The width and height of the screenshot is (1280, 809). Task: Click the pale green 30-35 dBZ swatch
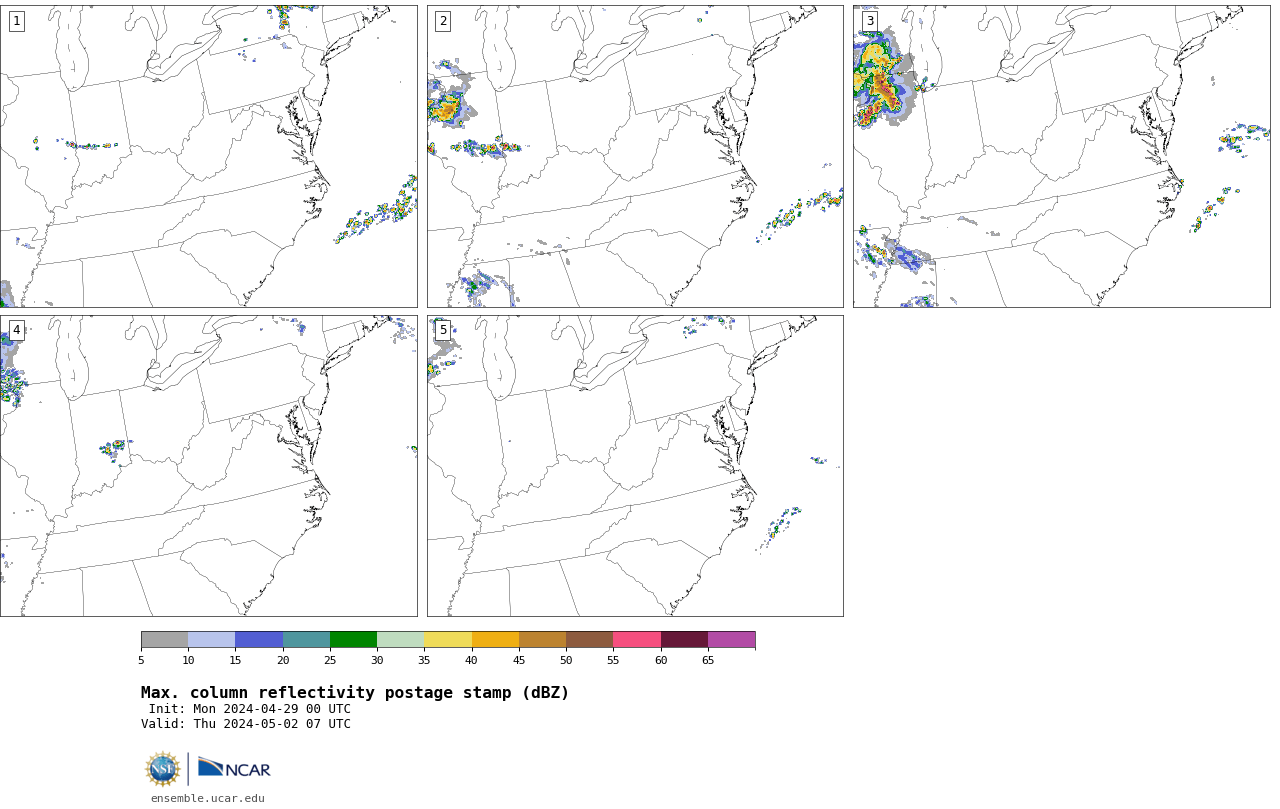[x=400, y=640]
